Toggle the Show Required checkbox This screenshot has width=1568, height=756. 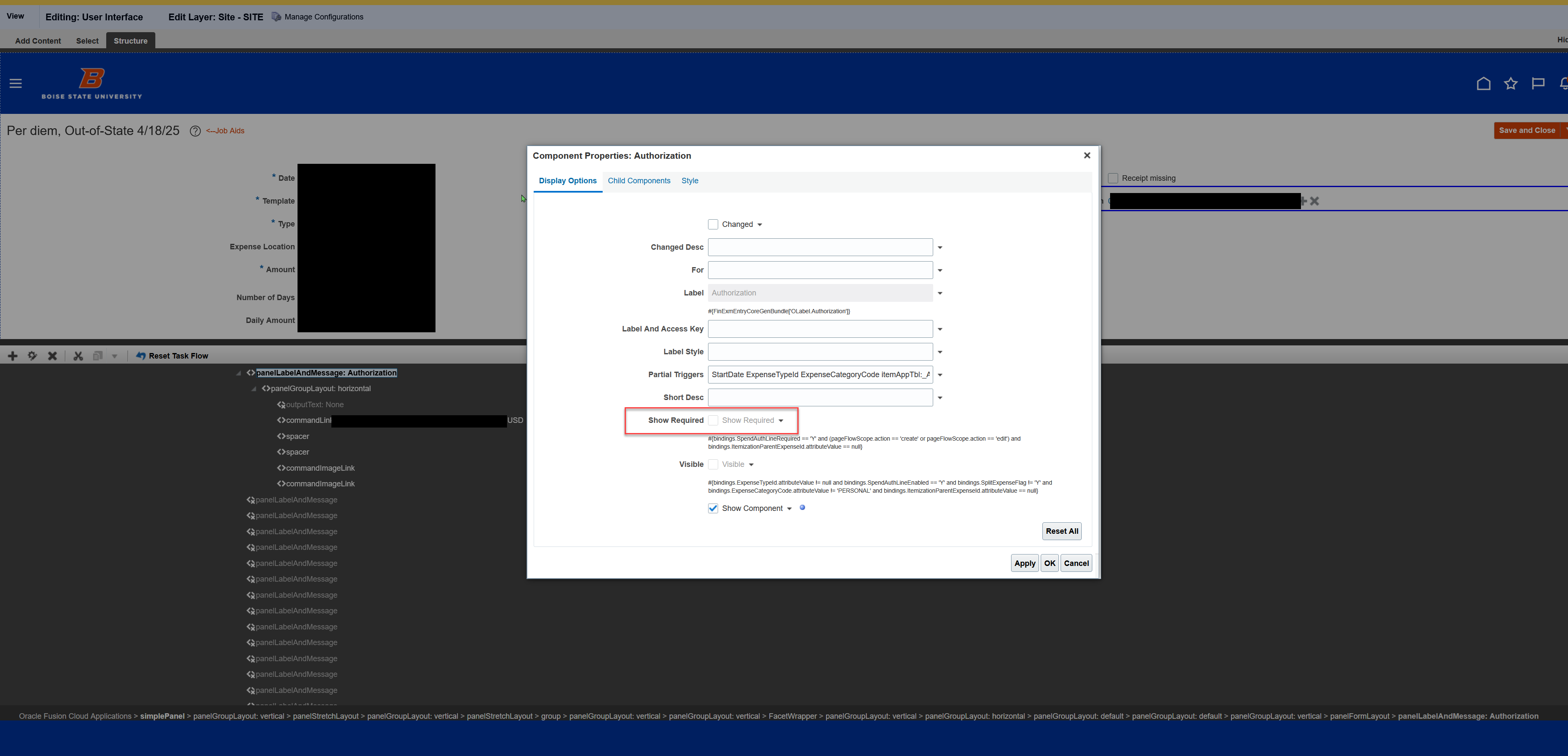click(x=713, y=421)
